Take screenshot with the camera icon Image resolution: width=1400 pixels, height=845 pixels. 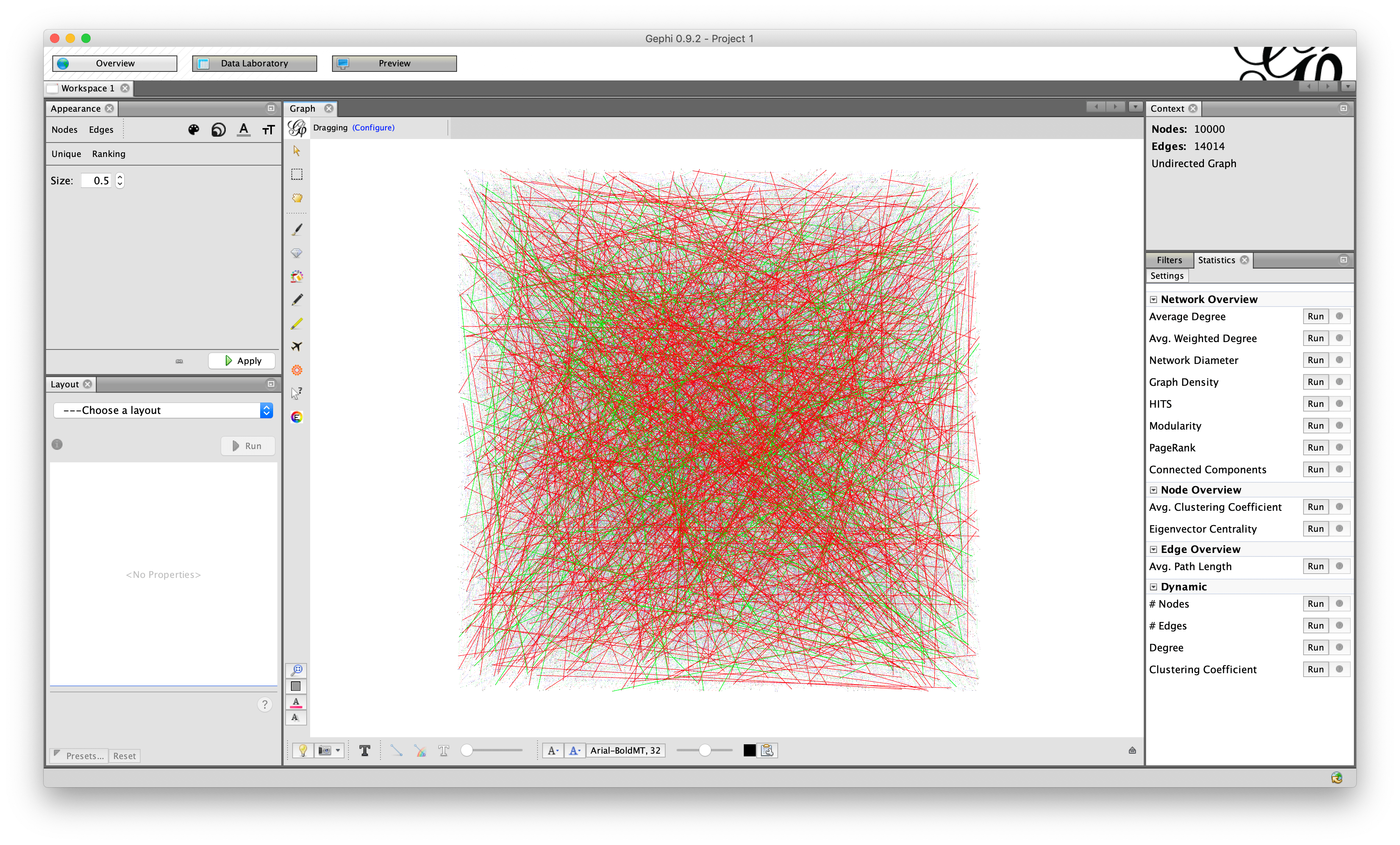[x=325, y=750]
